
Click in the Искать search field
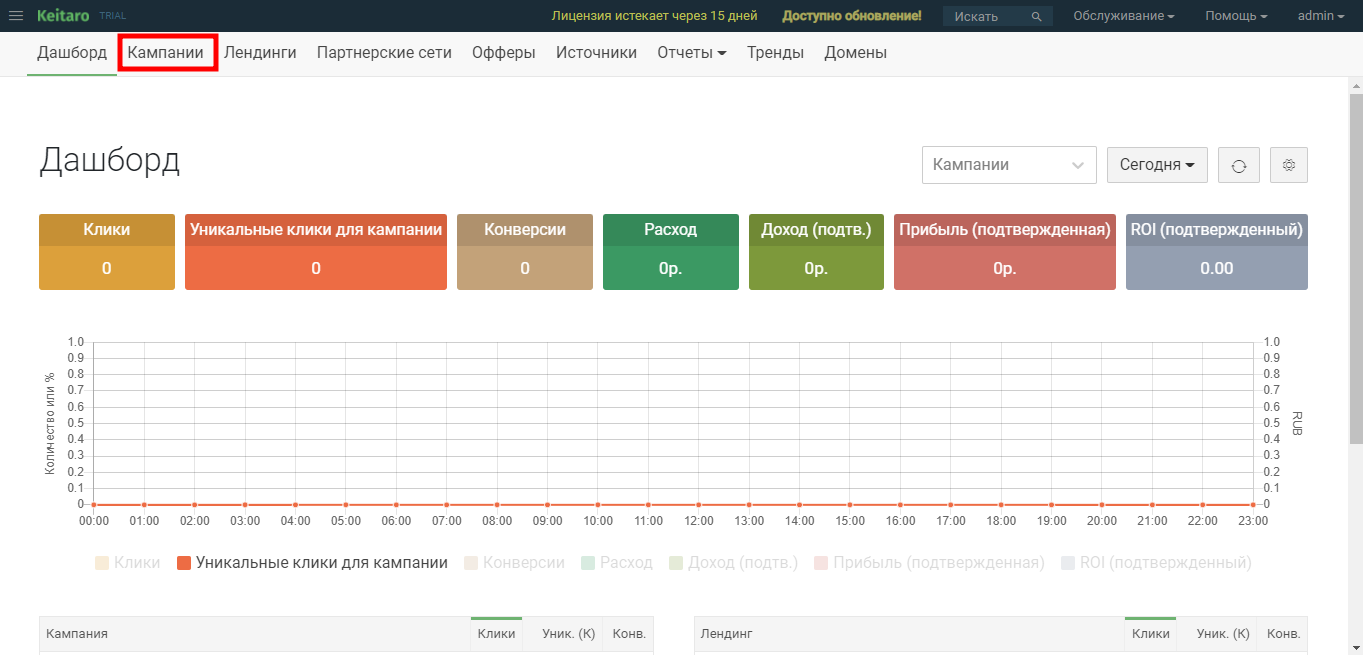click(985, 17)
